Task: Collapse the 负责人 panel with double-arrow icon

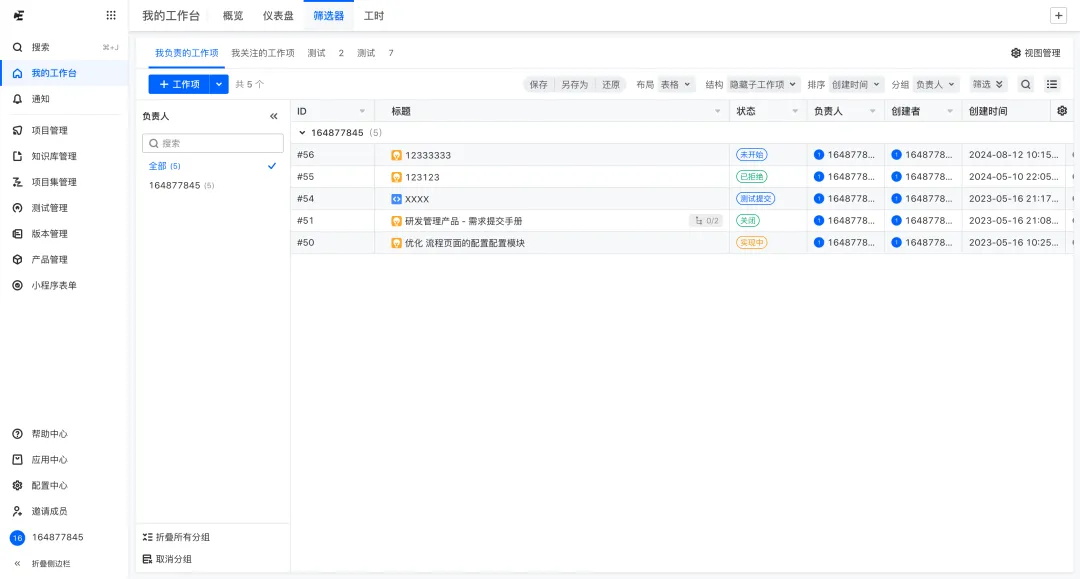Action: 274,117
